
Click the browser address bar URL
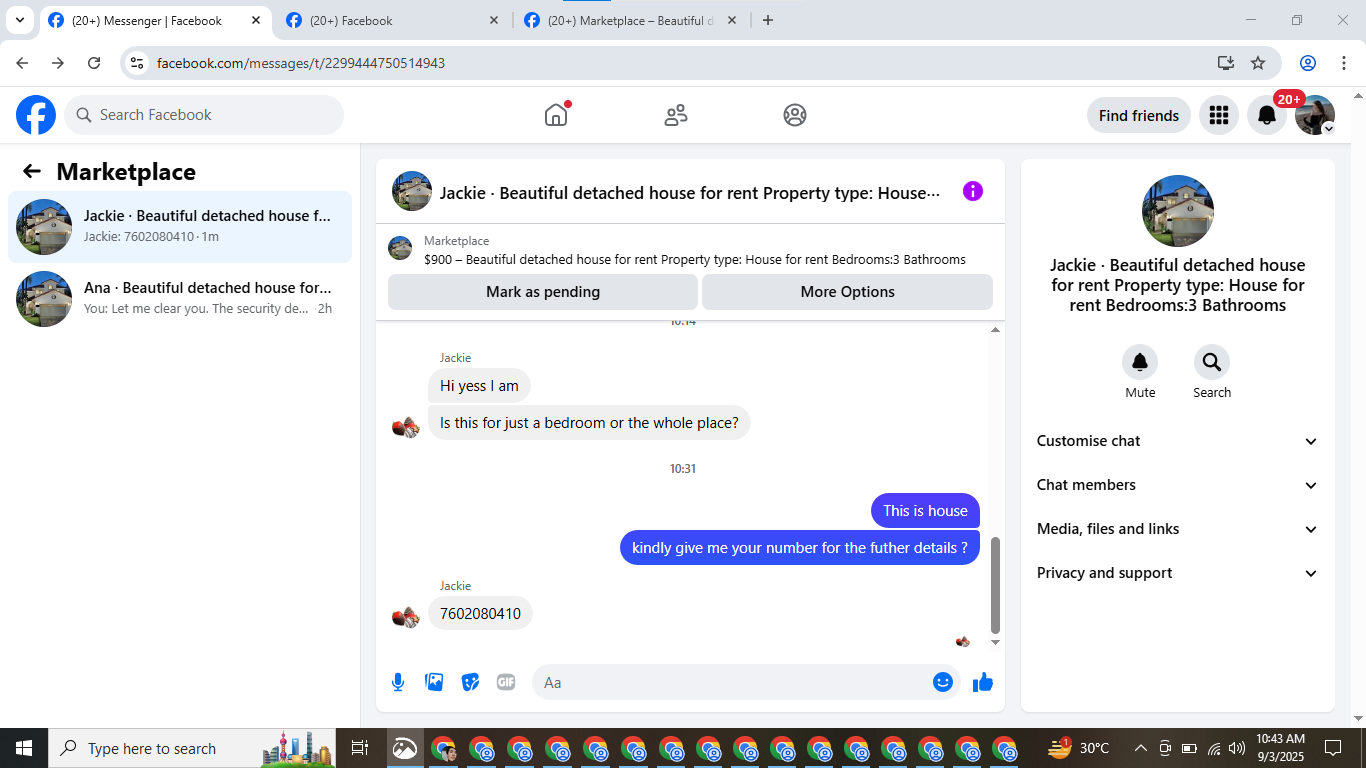(x=301, y=63)
